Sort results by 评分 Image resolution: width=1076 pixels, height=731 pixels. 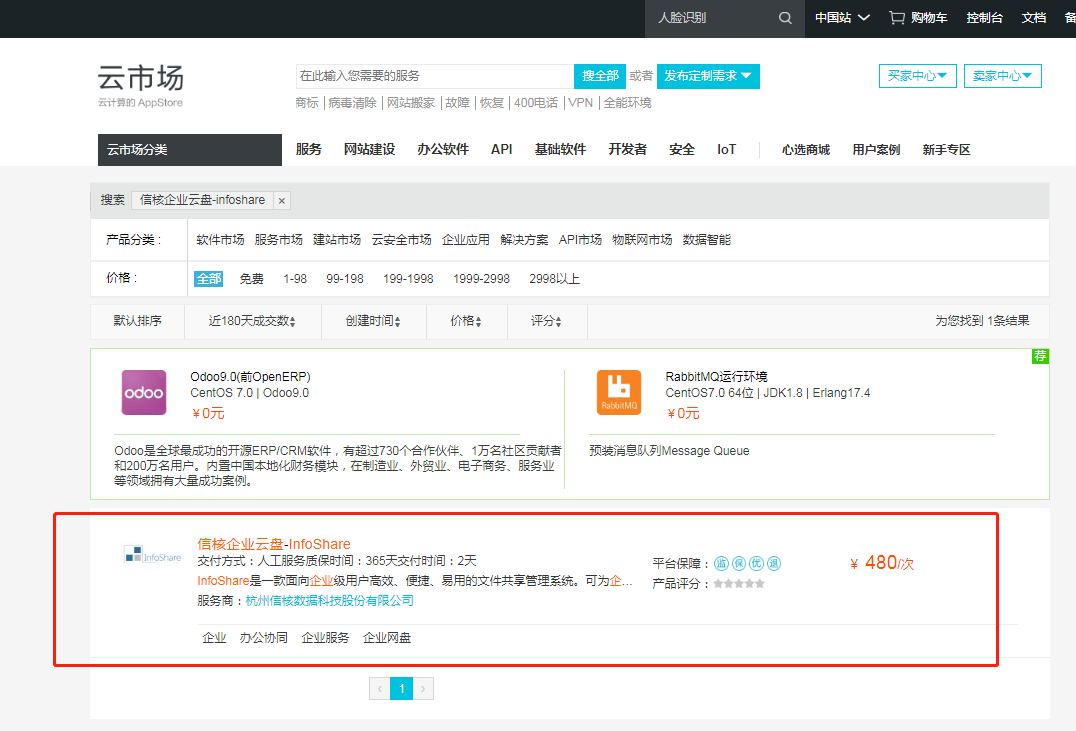[546, 321]
